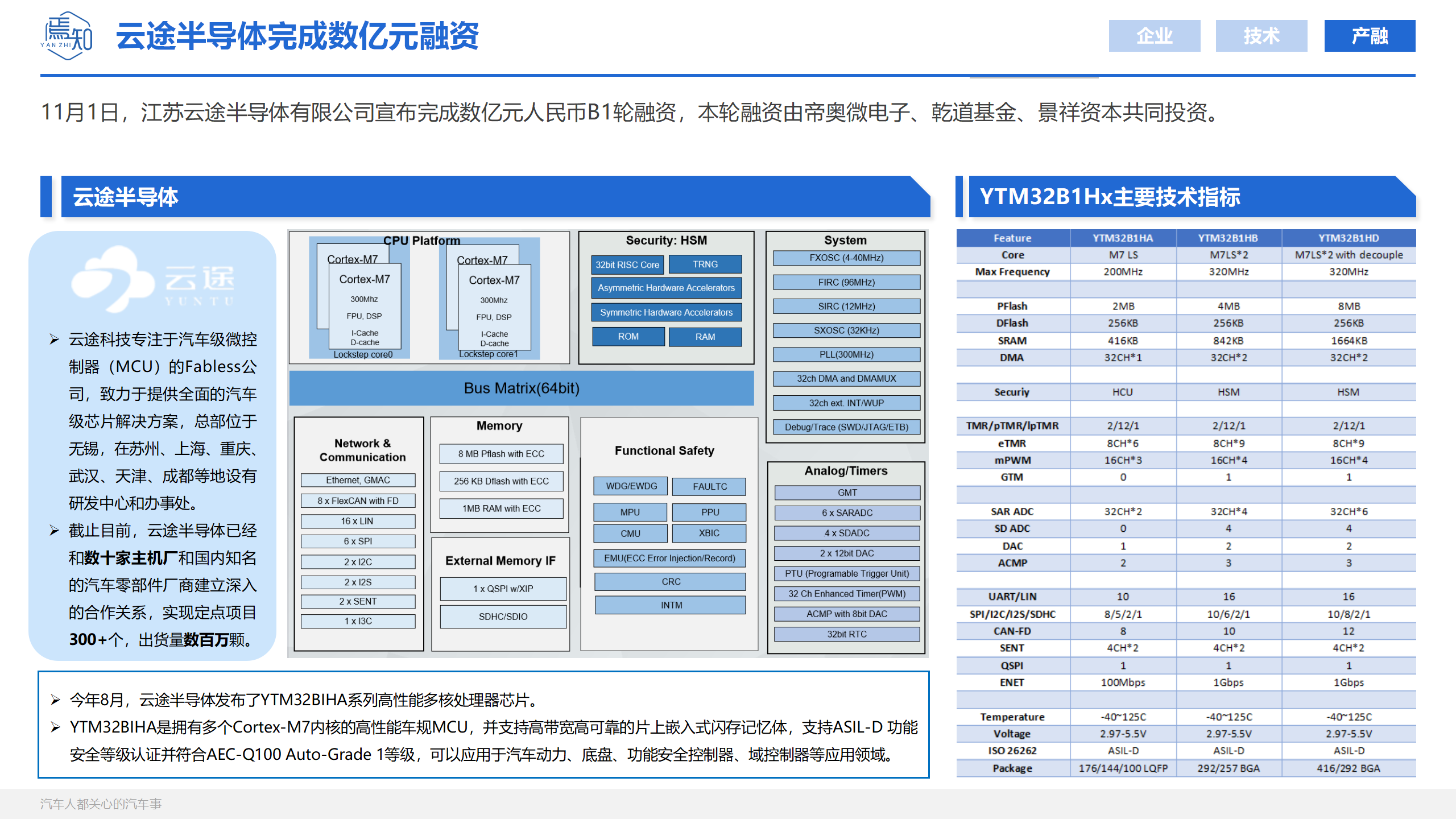Click the TRNG block
This screenshot has width=1456, height=819.
[x=705, y=264]
